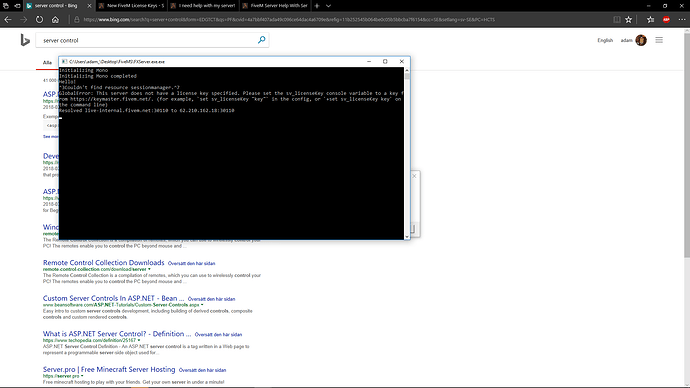
Task: Switch to I need help with my server tab
Action: coord(202,6)
